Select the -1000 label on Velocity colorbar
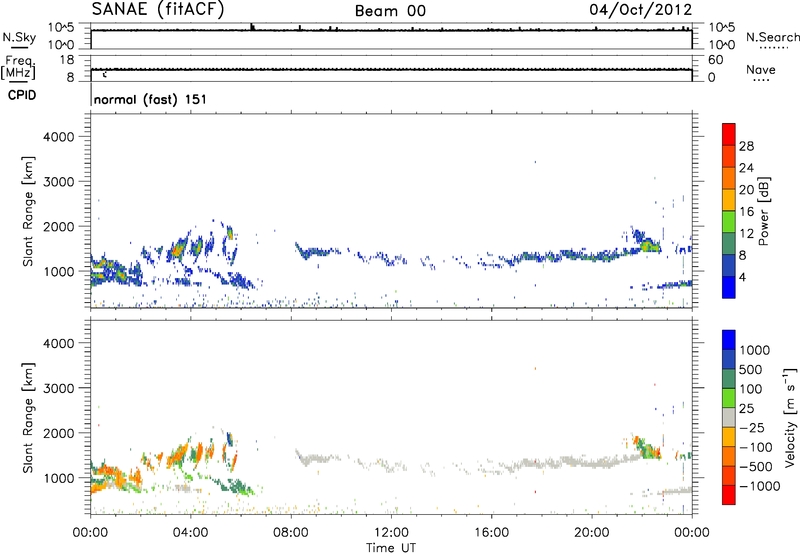The height and width of the screenshot is (554, 800). click(760, 486)
